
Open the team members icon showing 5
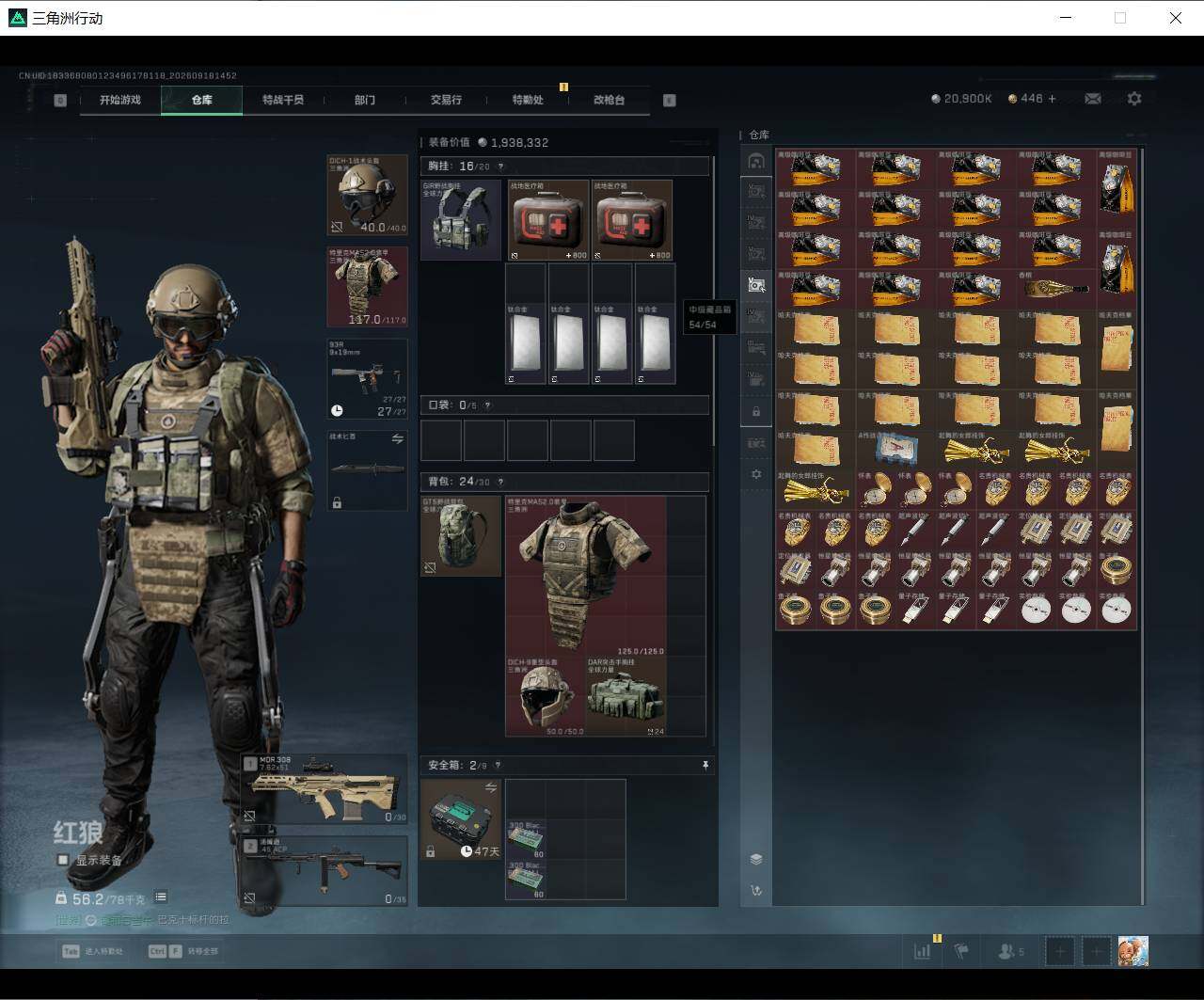click(x=1011, y=951)
